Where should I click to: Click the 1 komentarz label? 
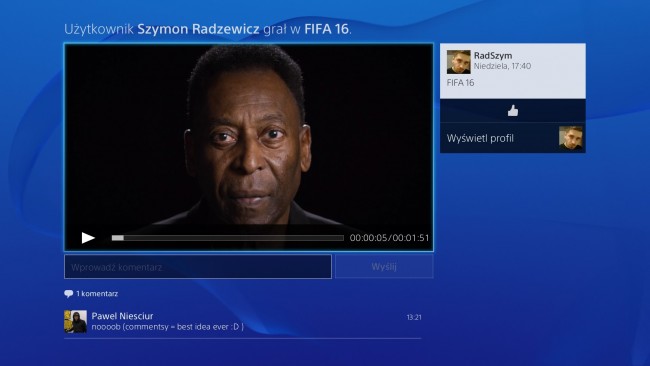97,294
